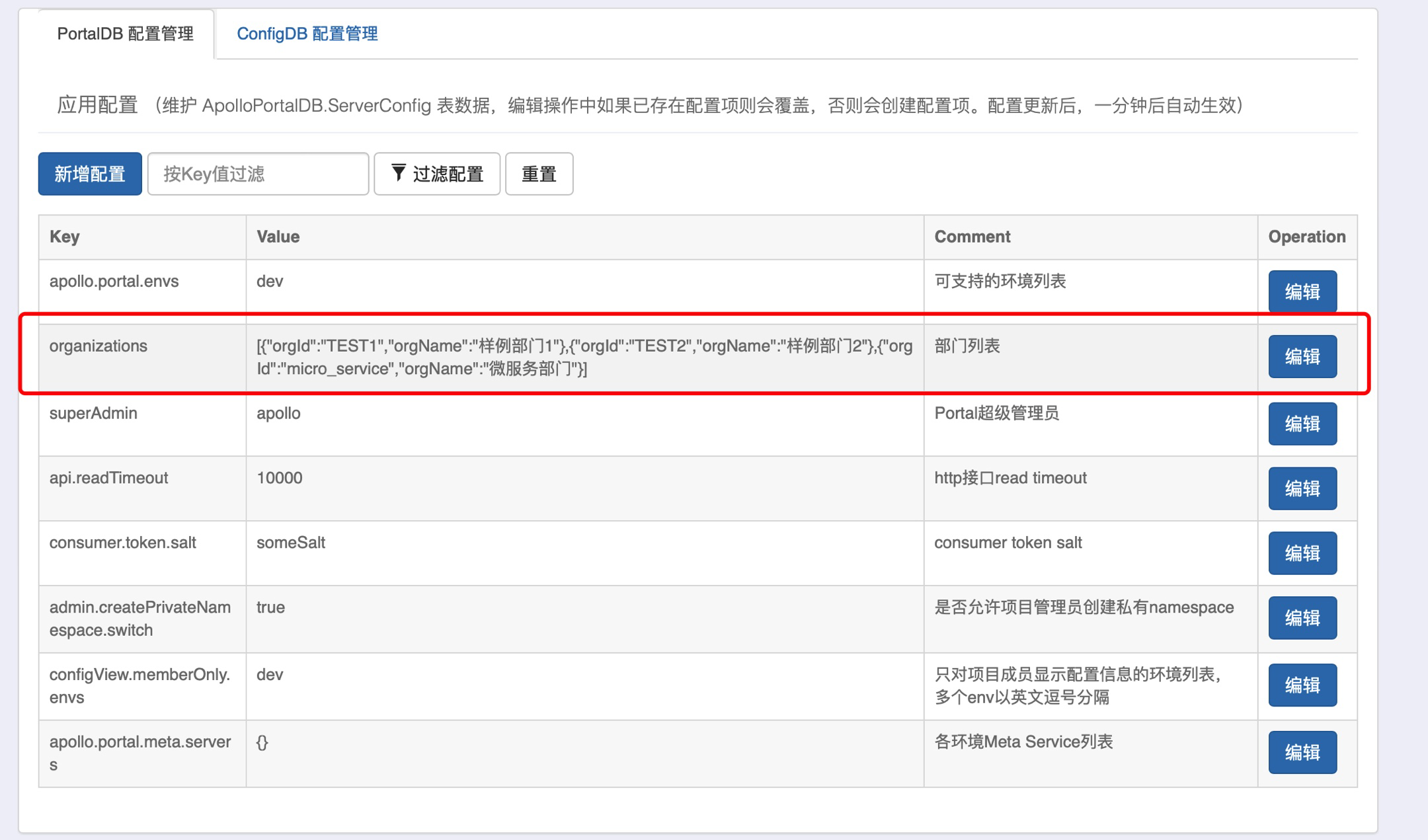Edit configView.memberOnly.envs row
Viewport: 1428px width, 840px height.
[x=1302, y=685]
